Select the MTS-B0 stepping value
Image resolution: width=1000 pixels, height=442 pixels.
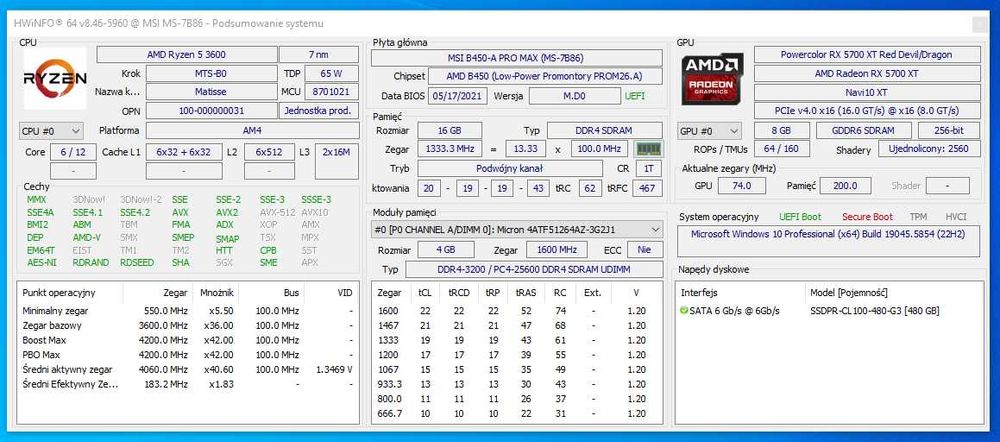[211, 73]
